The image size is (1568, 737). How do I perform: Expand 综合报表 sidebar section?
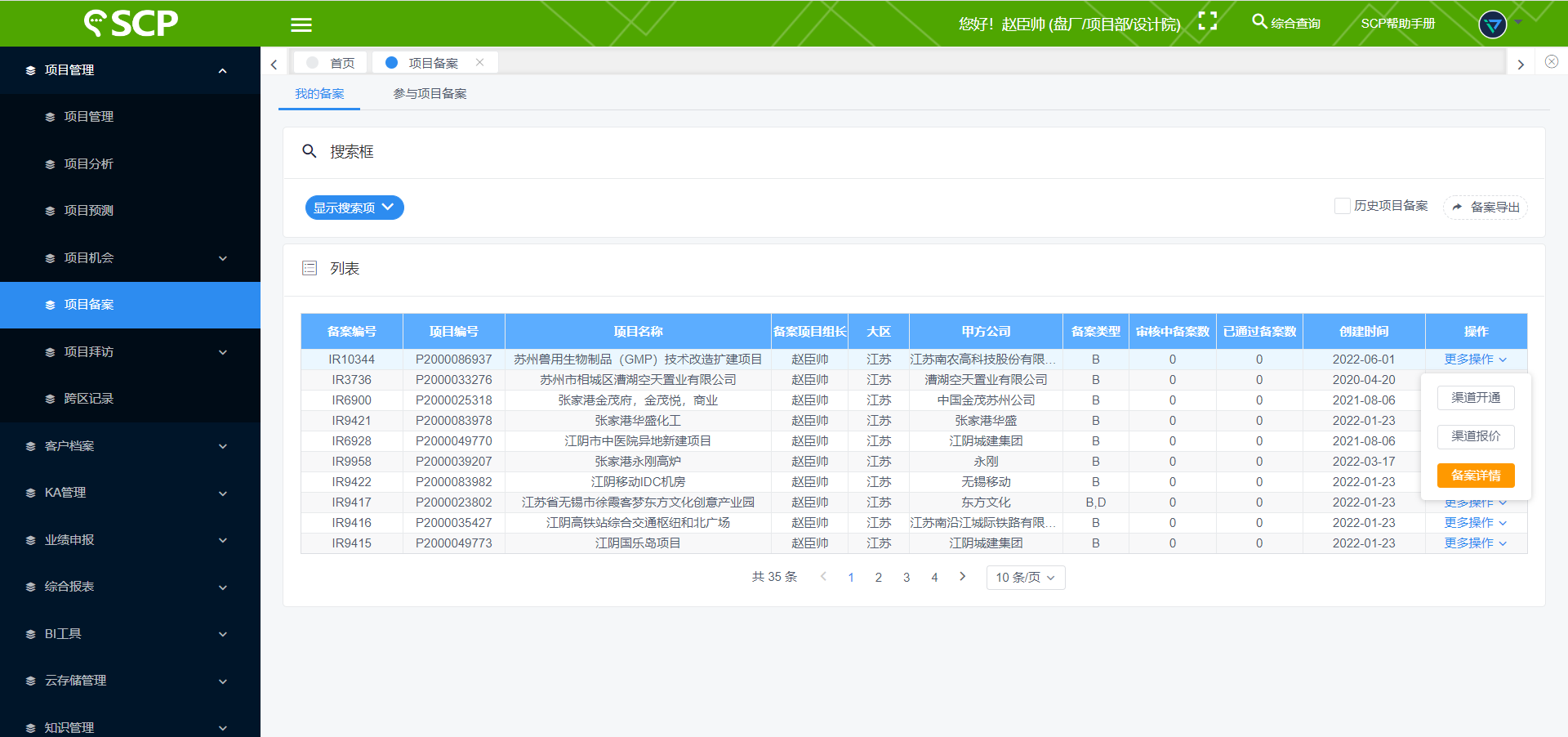[130, 587]
